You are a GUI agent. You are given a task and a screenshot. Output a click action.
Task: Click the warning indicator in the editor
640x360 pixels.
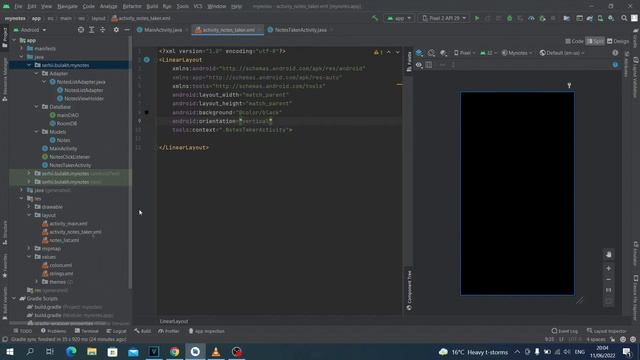pos(378,52)
